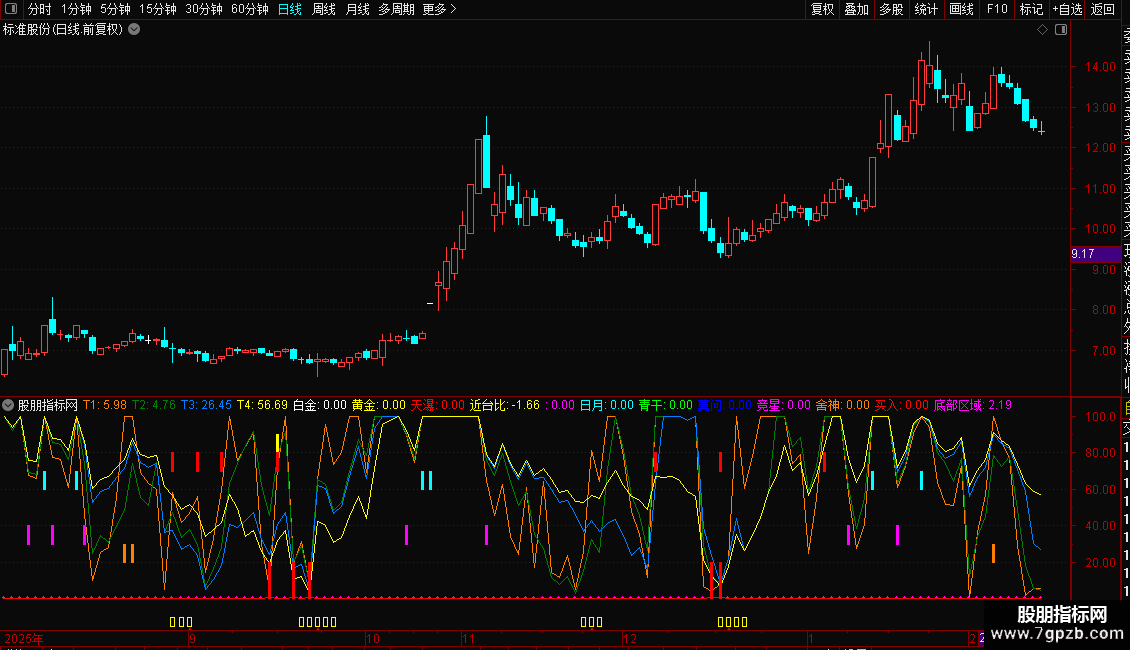
Task: Click the 白金: 0.00 indicator label
Action: click(320, 405)
